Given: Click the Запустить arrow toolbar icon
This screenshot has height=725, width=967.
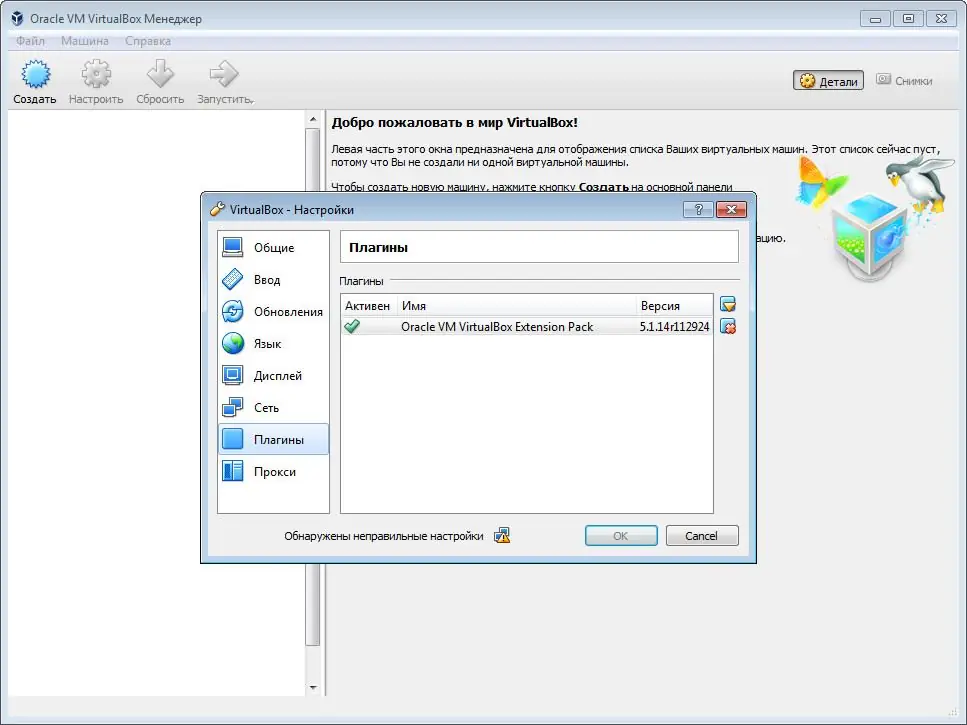Looking at the screenshot, I should point(223,75).
